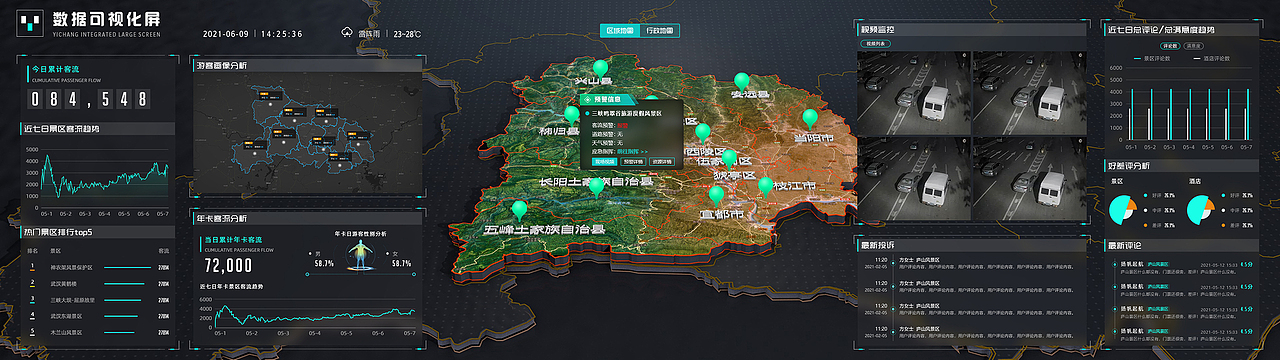
Task: Click the 预警信息 popup header icon
Action: coord(587,99)
